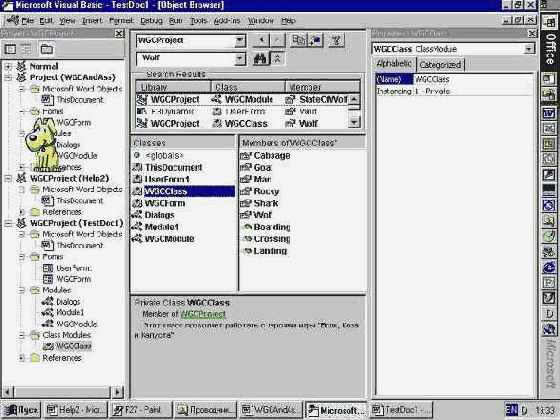Click the binoculars Search icon

point(261,59)
